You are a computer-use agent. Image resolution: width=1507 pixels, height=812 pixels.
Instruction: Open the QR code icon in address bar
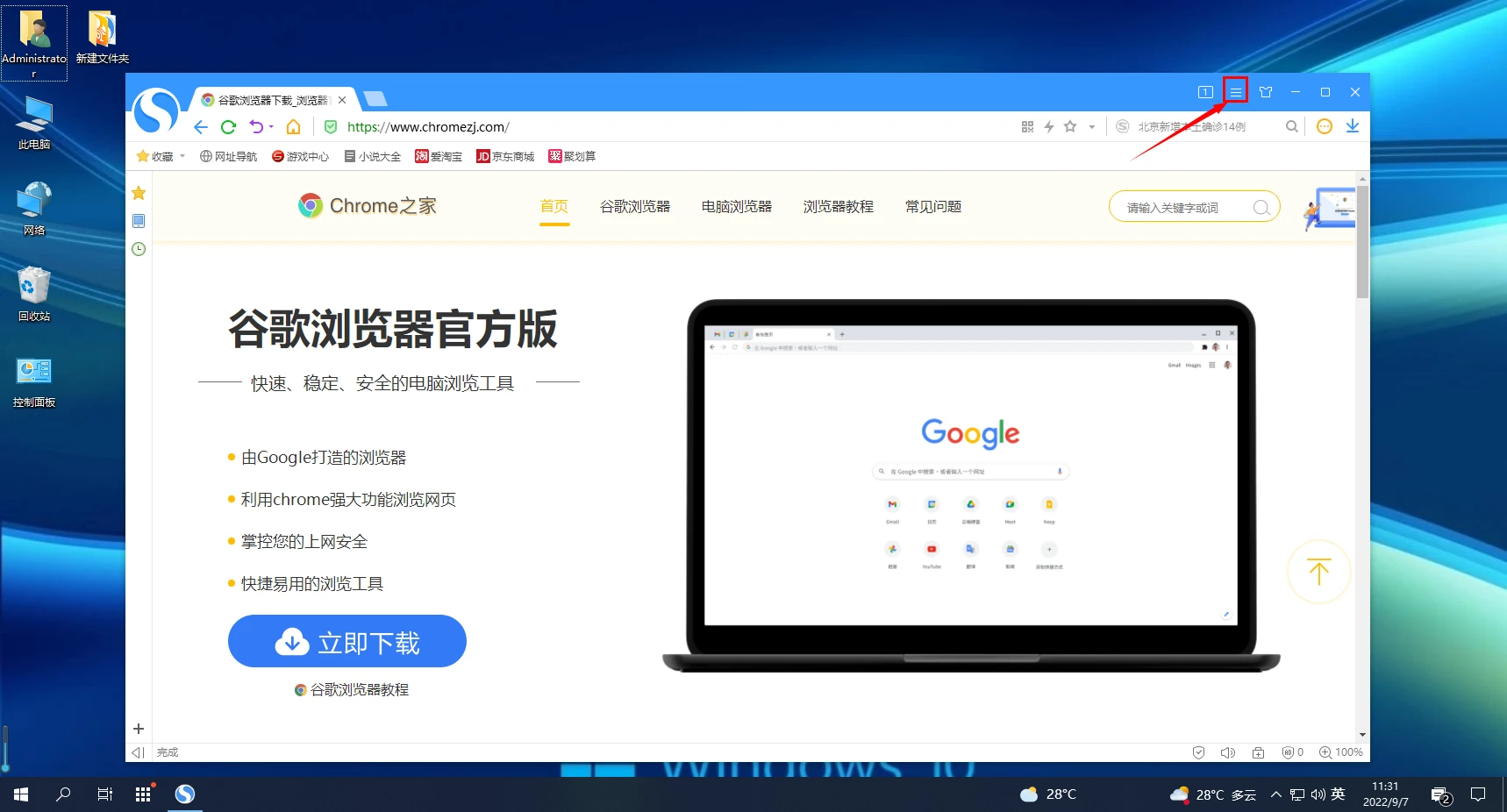[1027, 127]
